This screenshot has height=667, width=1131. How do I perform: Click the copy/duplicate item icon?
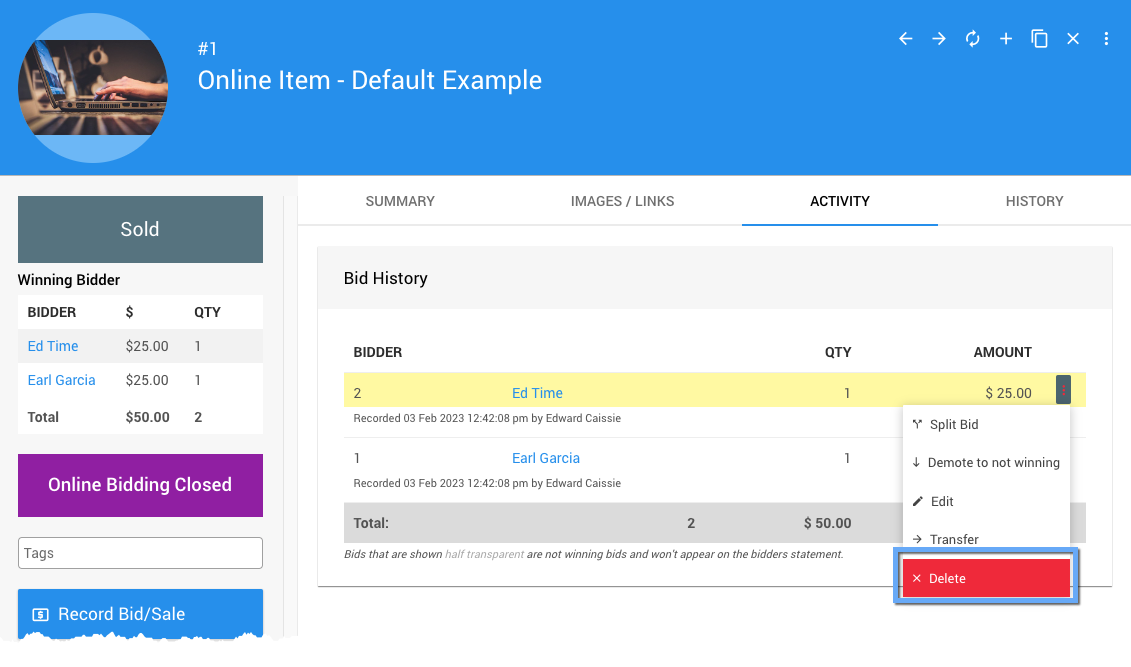(x=1039, y=39)
